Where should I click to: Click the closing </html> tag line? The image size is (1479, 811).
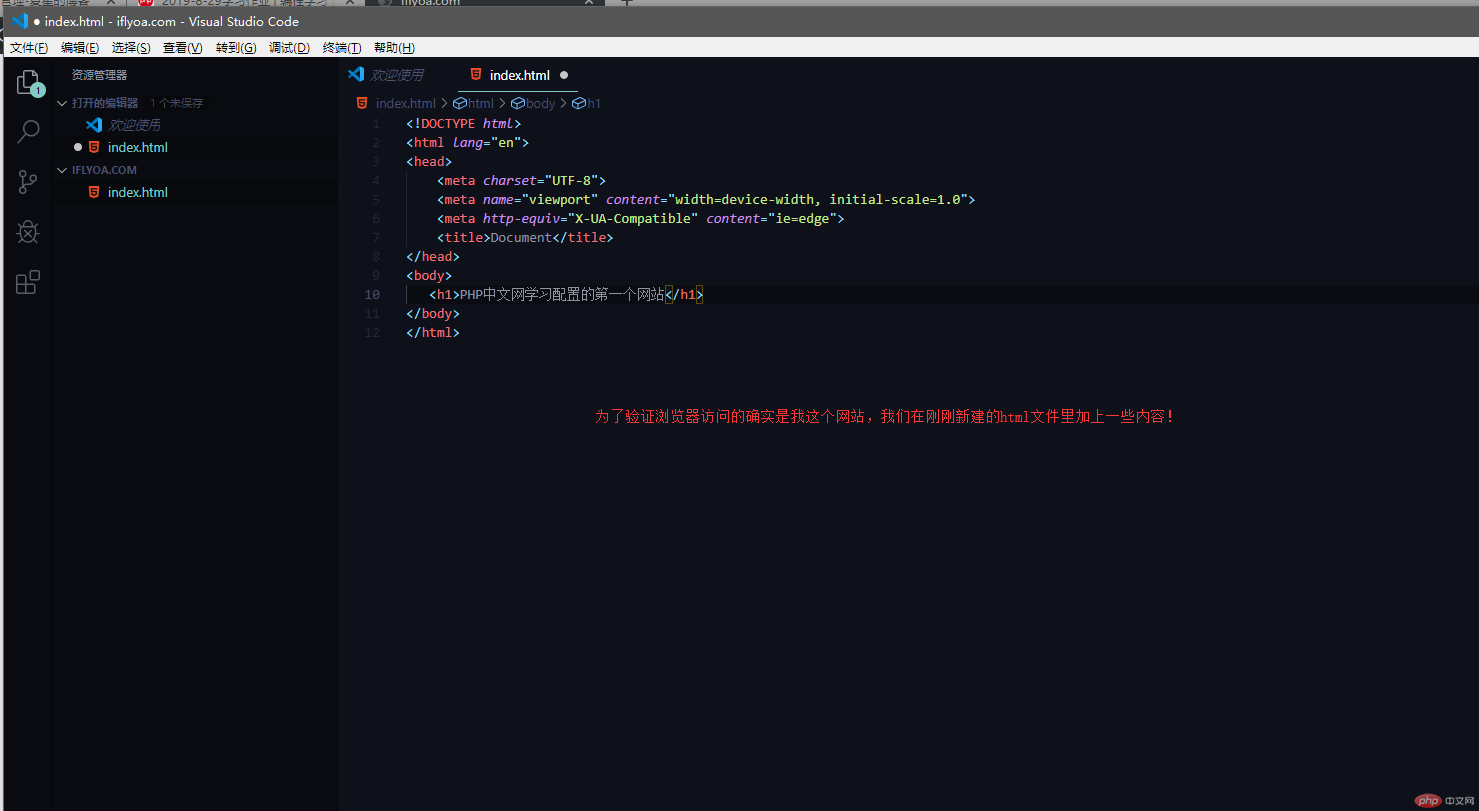(433, 333)
